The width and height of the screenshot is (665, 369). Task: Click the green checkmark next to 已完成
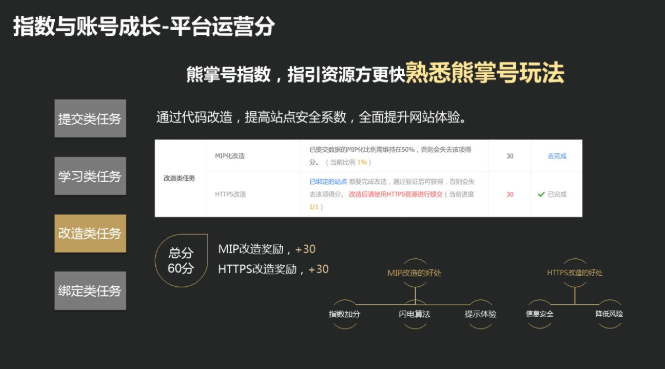pyautogui.click(x=541, y=194)
